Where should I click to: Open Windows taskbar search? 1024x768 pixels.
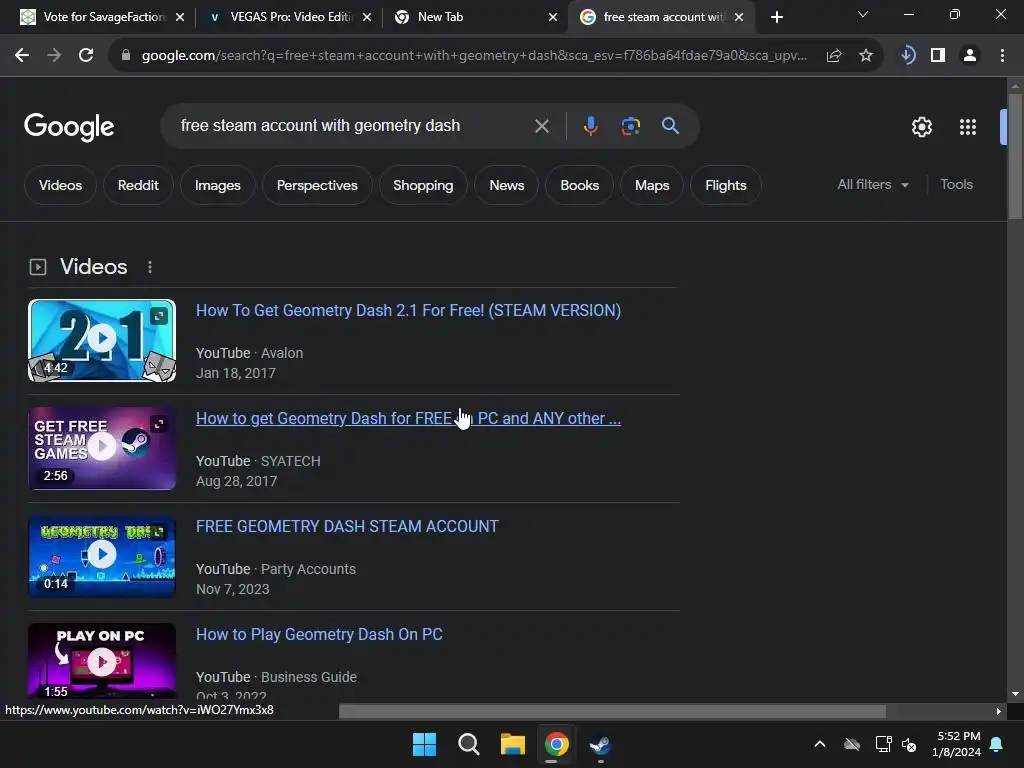[468, 744]
